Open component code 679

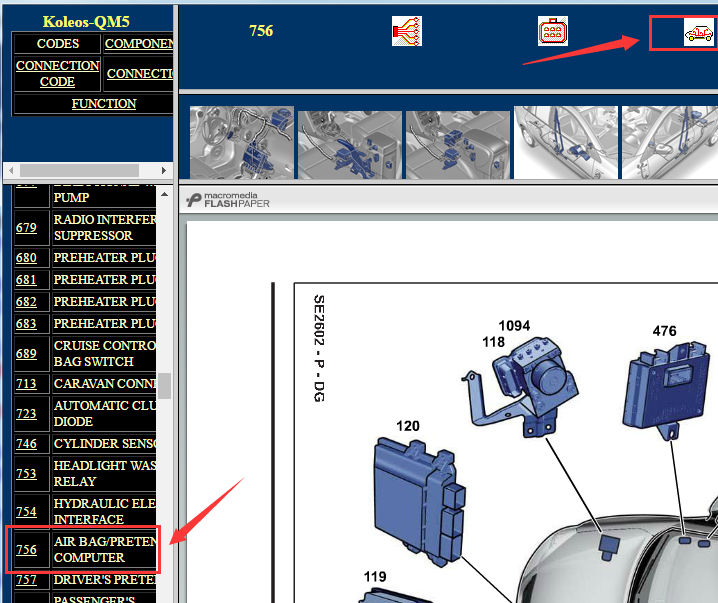pyautogui.click(x=26, y=228)
